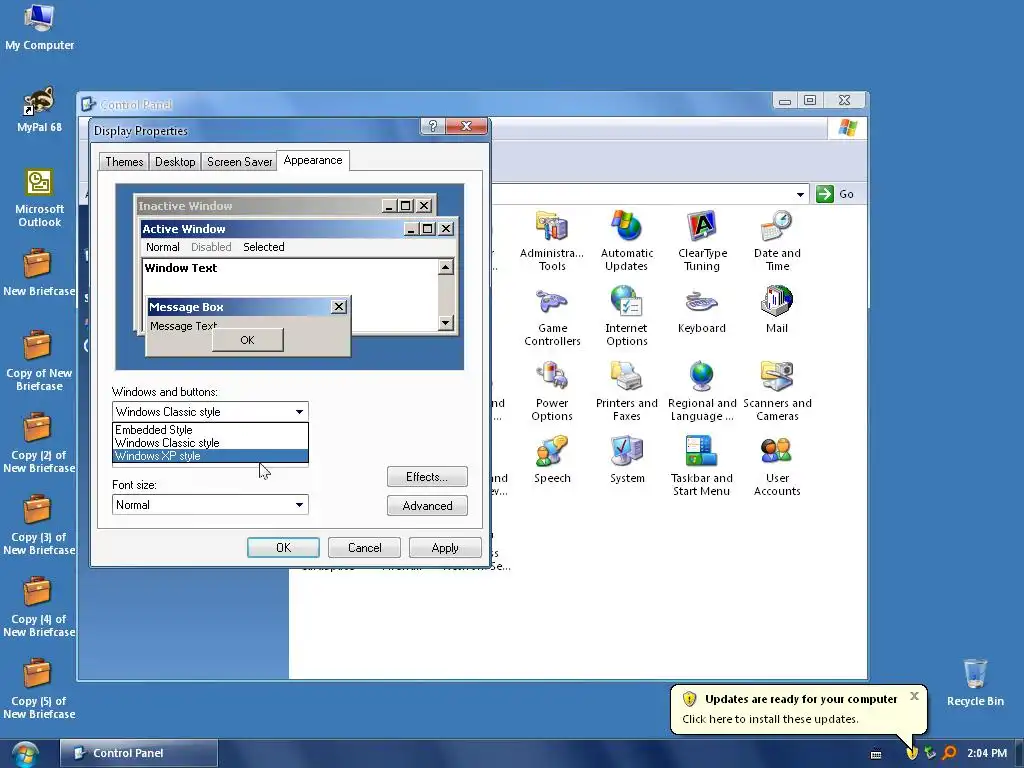
Task: Click Go button in Control Panel
Action: coord(836,194)
